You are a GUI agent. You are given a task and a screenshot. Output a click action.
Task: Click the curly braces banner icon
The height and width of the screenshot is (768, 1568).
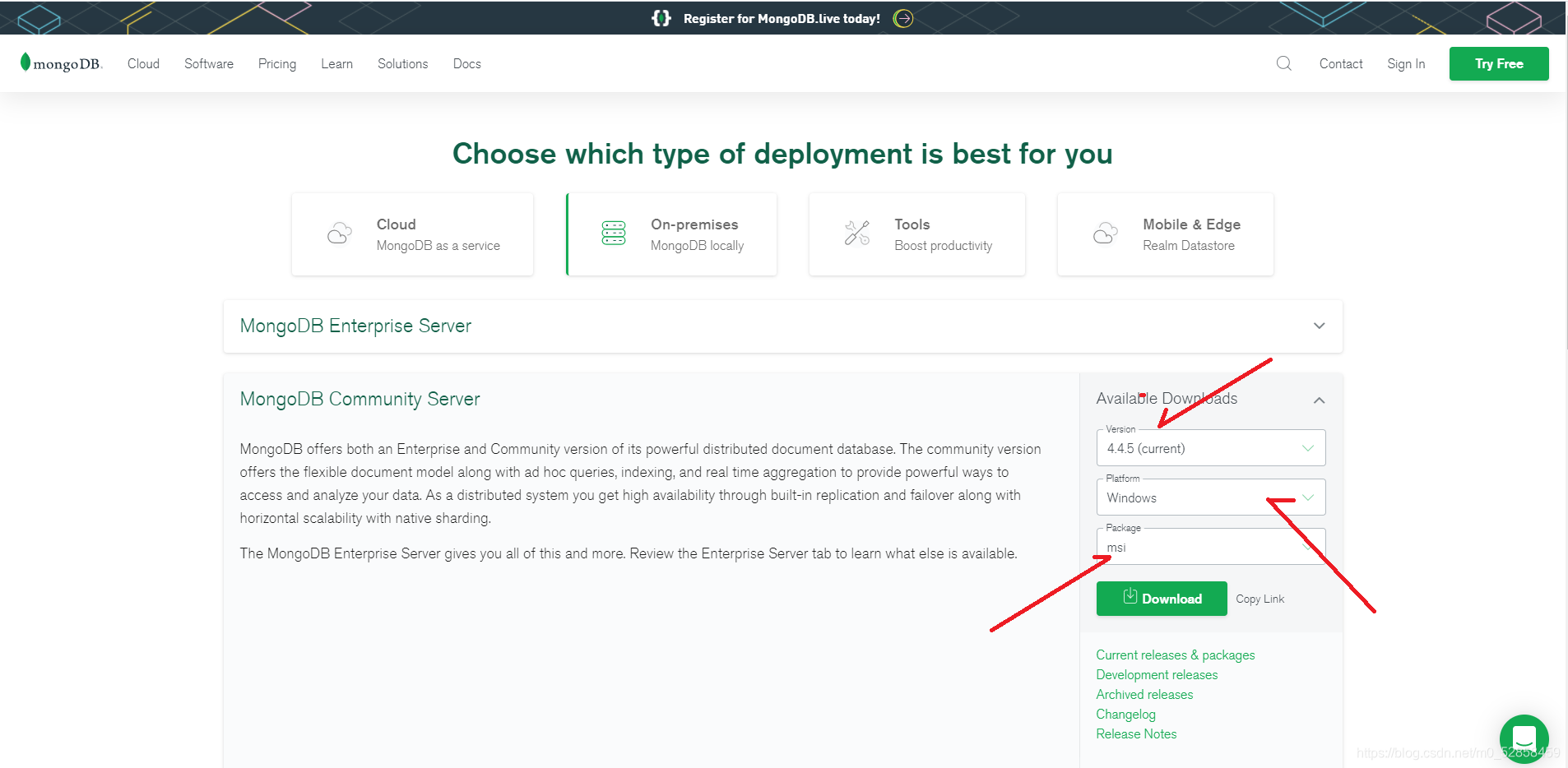point(661,18)
